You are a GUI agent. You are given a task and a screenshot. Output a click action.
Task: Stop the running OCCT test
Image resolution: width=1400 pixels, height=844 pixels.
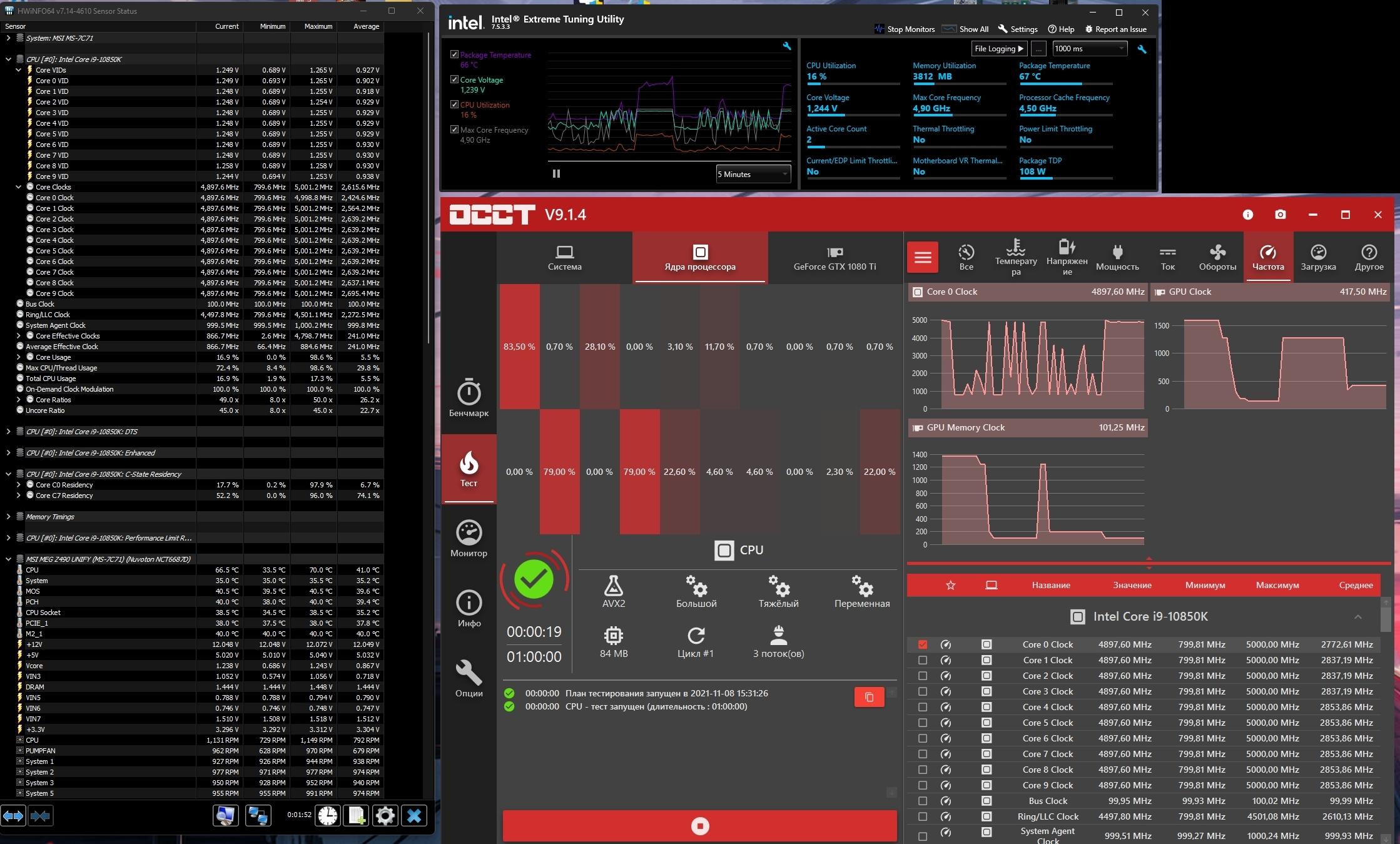[x=699, y=826]
